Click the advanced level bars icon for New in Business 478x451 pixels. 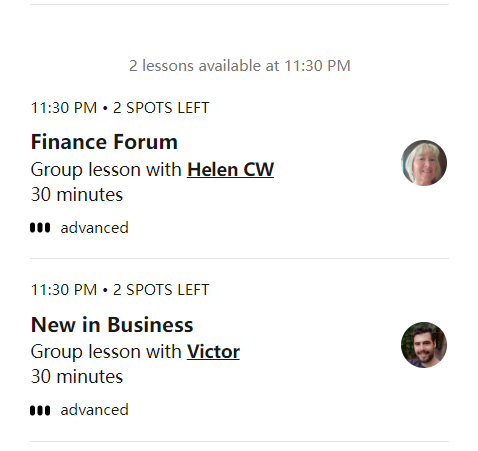coord(40,410)
